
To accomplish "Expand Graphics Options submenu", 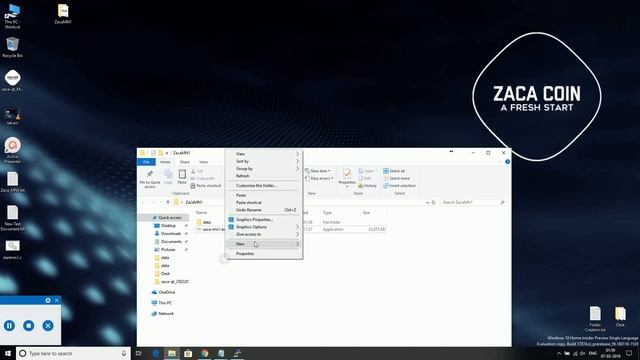I will pyautogui.click(x=264, y=227).
